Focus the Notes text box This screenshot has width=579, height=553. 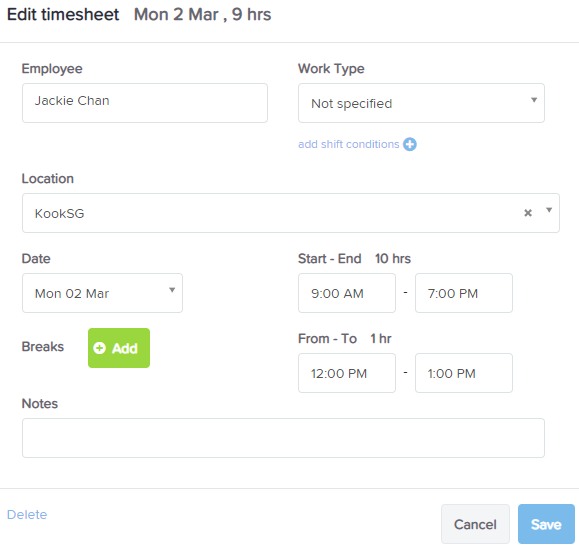point(283,438)
